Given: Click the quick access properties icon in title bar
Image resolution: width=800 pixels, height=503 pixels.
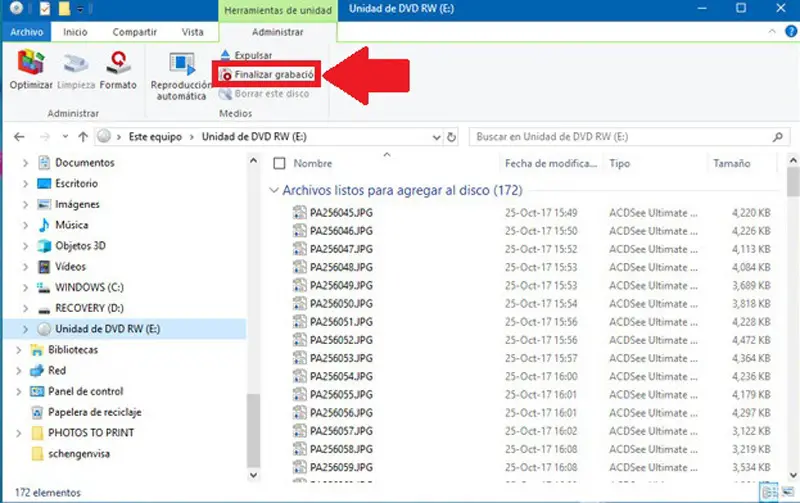Looking at the screenshot, I should tap(45, 9).
